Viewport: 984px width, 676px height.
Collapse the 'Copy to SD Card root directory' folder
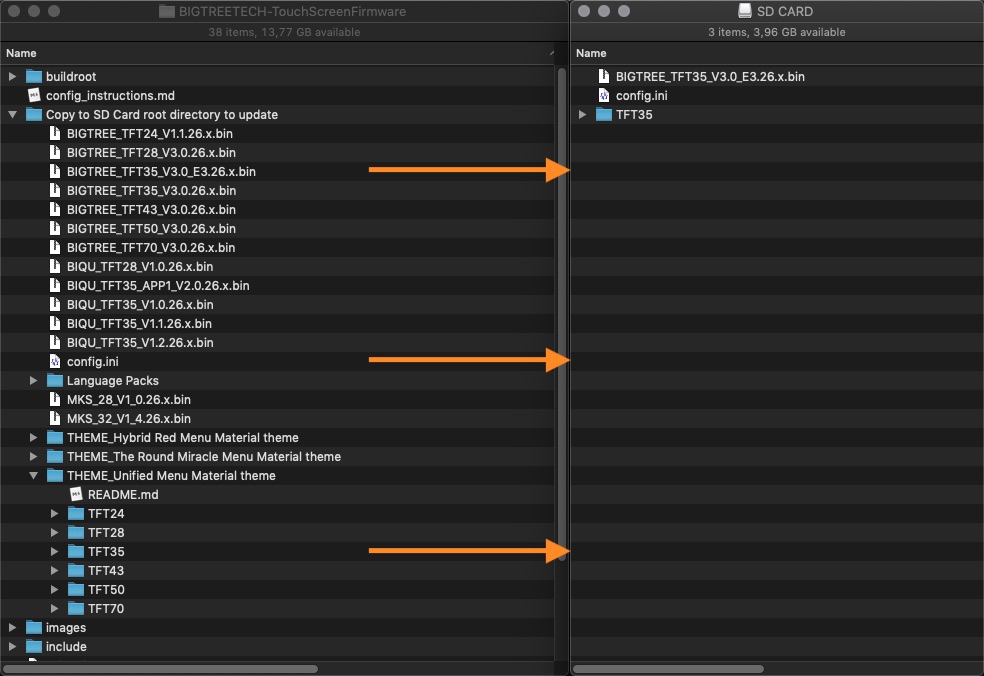(12, 115)
